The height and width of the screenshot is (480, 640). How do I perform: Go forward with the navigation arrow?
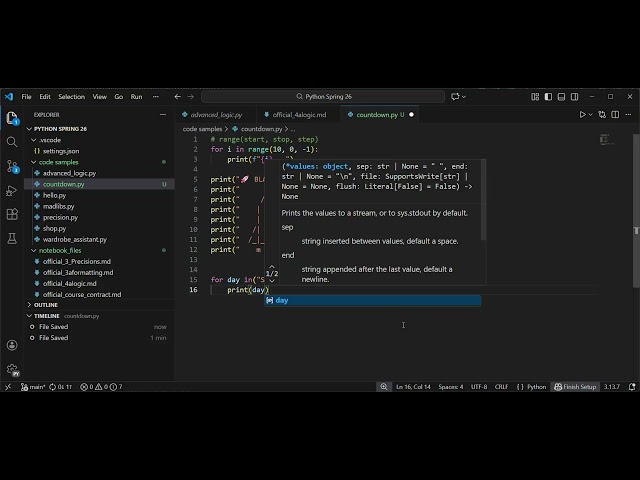point(191,97)
